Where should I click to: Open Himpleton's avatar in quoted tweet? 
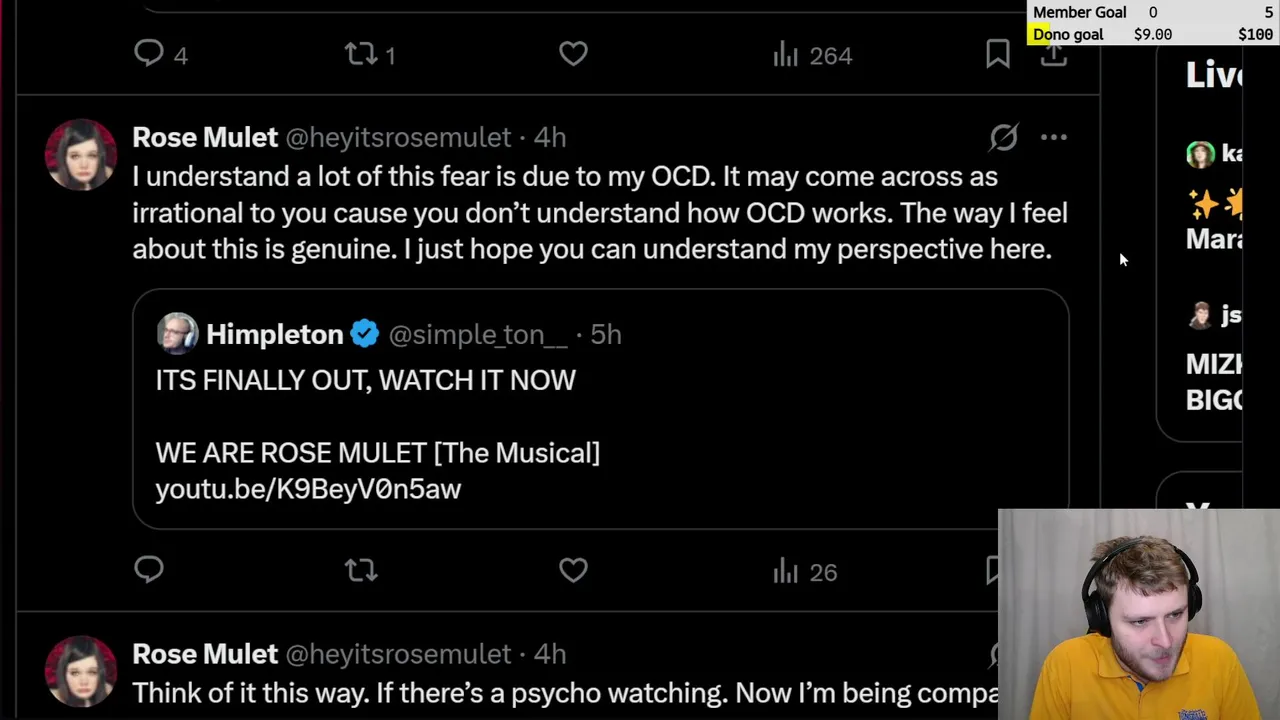tap(177, 334)
